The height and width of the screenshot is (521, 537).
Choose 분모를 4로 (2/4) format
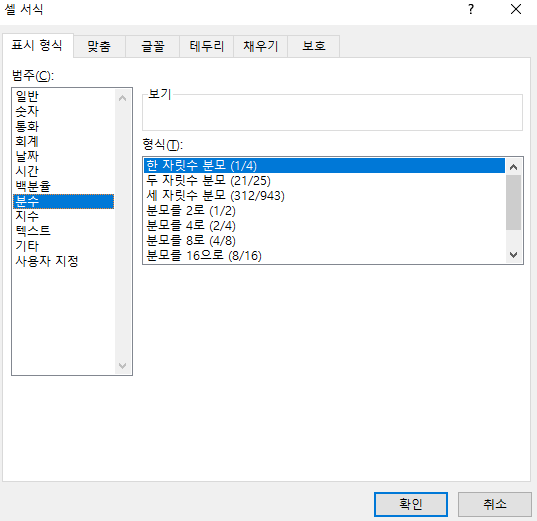coord(324,226)
